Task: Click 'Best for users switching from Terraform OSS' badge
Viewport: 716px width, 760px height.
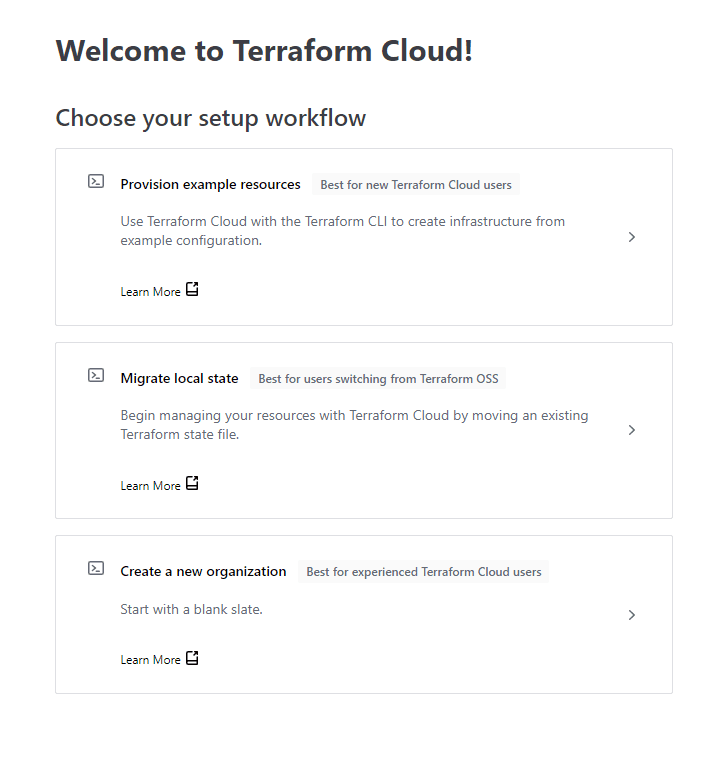Action: tap(378, 379)
